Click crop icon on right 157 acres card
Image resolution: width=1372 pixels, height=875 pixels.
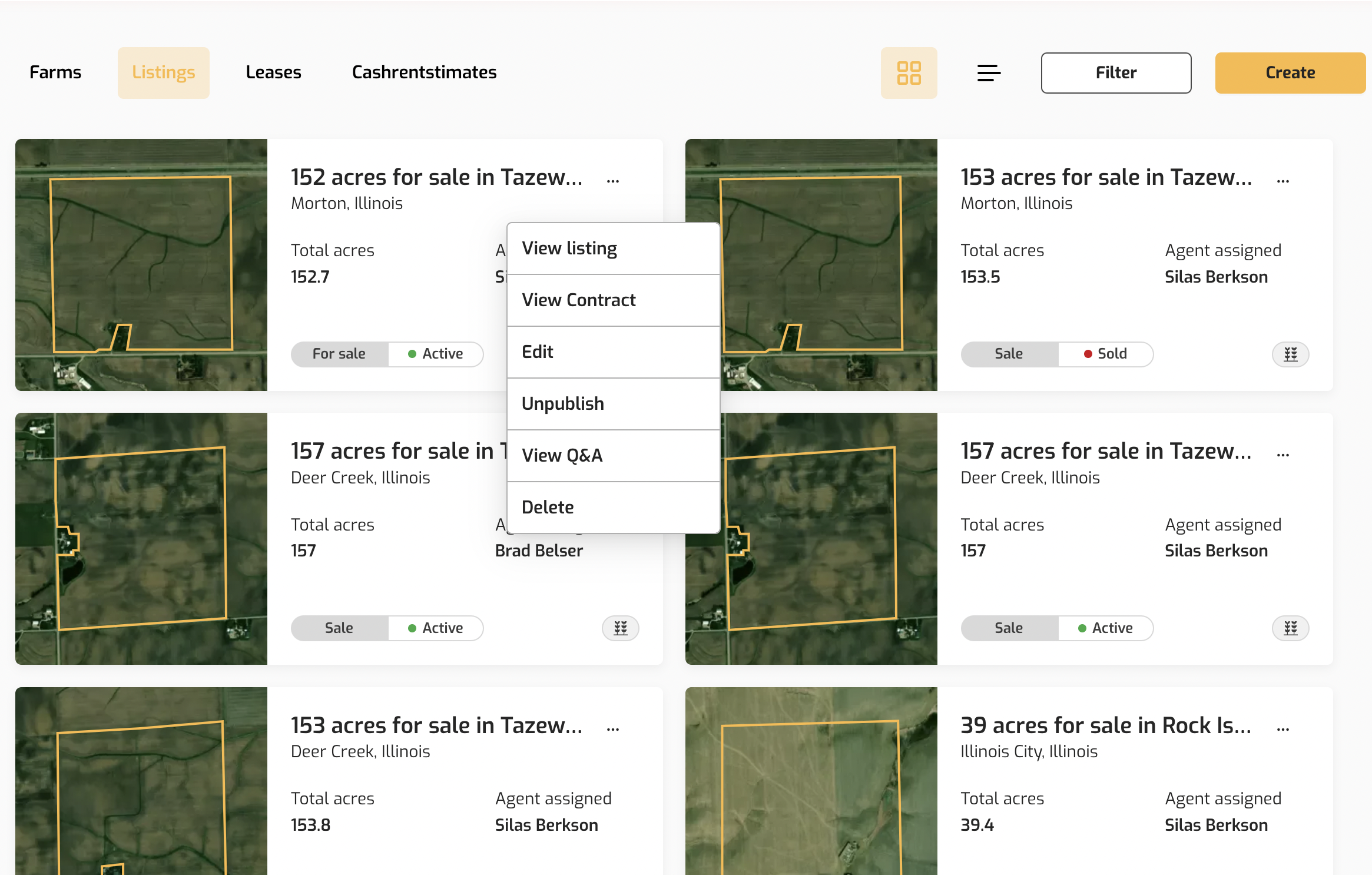pos(1290,628)
